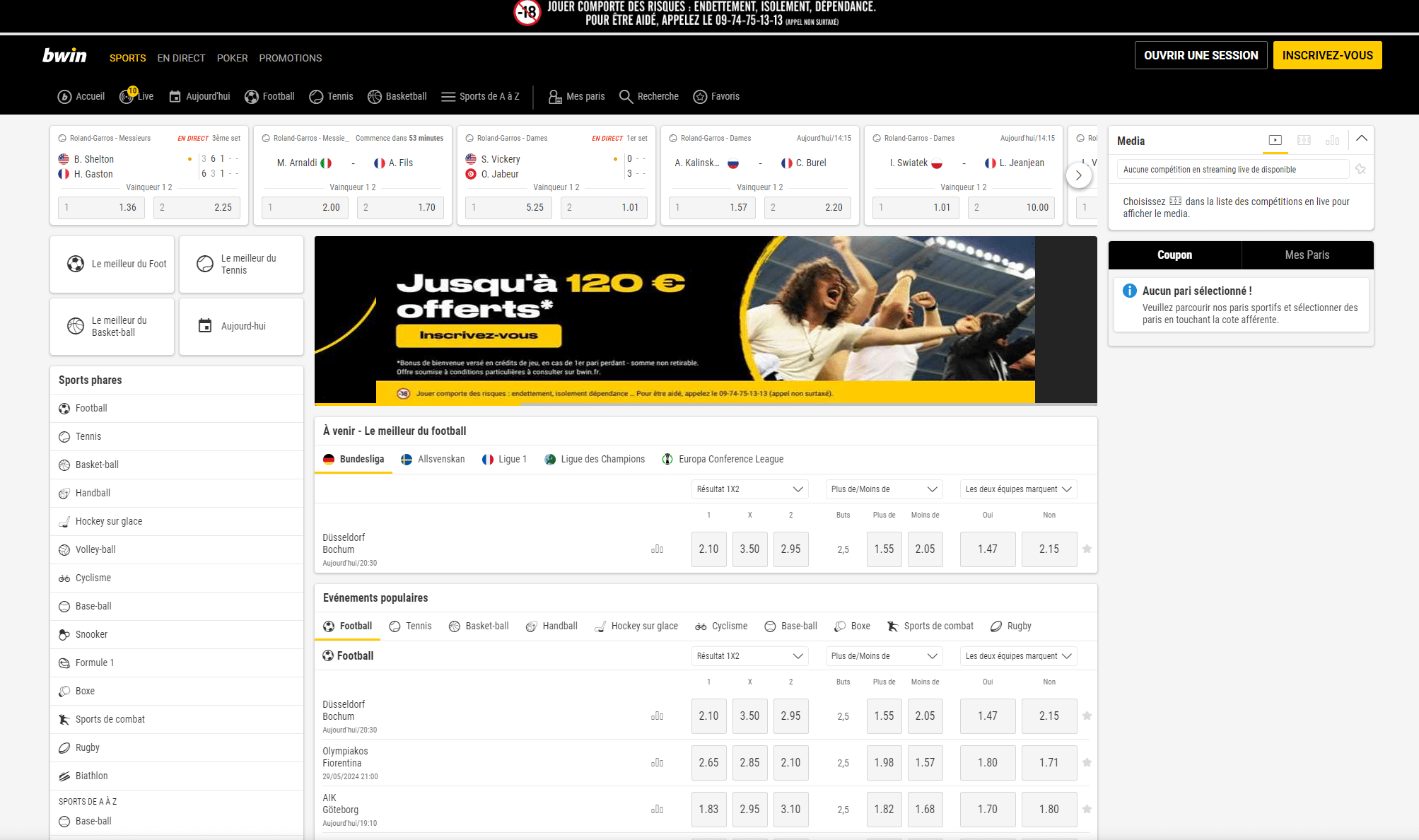Screen dimensions: 1419x840
Task: Select odds 2.65 for Olympiakos
Action: [708, 762]
